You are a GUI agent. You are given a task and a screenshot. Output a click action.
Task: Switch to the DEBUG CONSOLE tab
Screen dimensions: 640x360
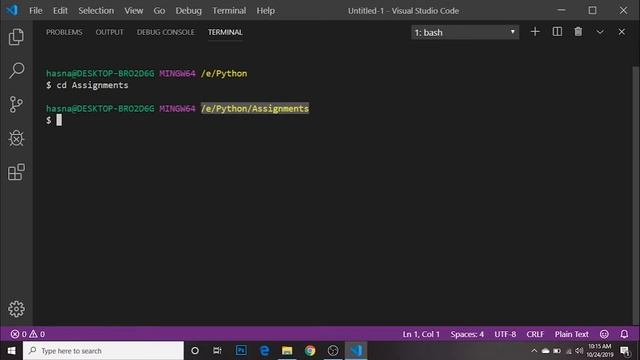[x=166, y=32]
